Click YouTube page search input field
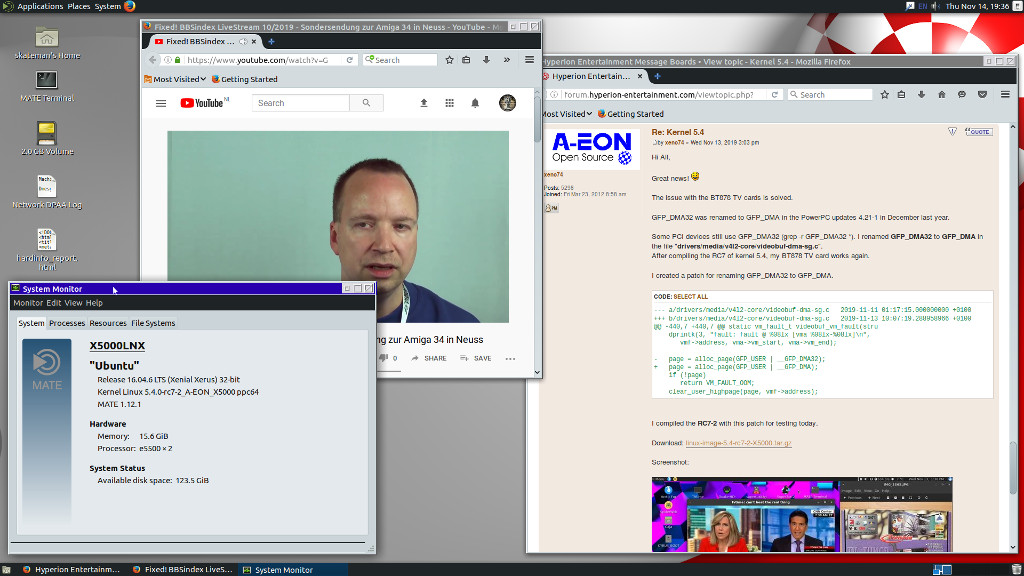The image size is (1024, 576). click(x=300, y=103)
